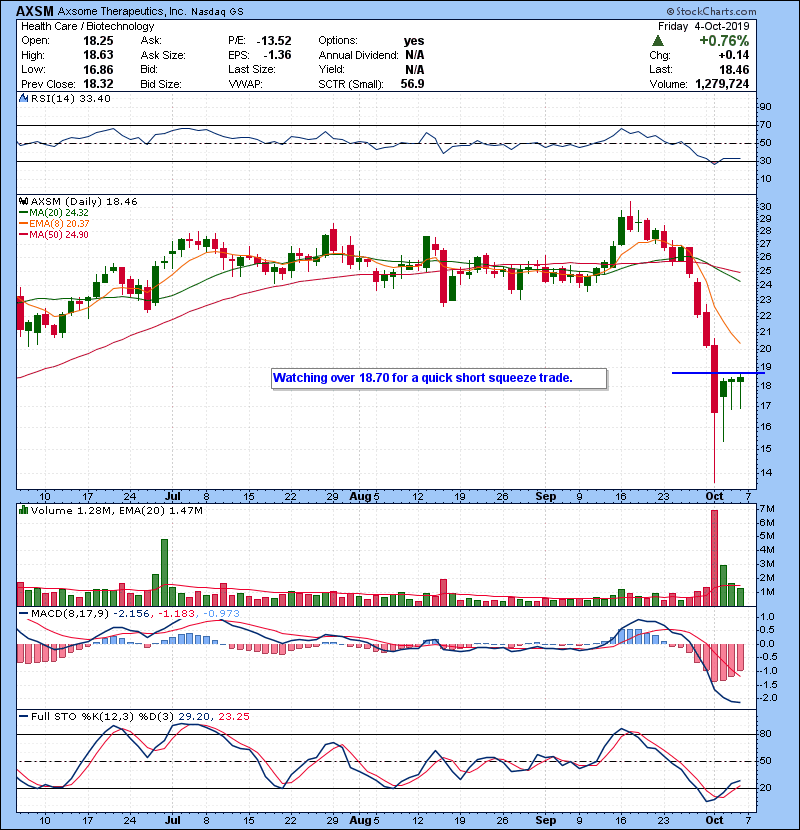Screen dimensions: 800x830
Task: Click the blue 18.70 resistance line
Action: point(718,373)
